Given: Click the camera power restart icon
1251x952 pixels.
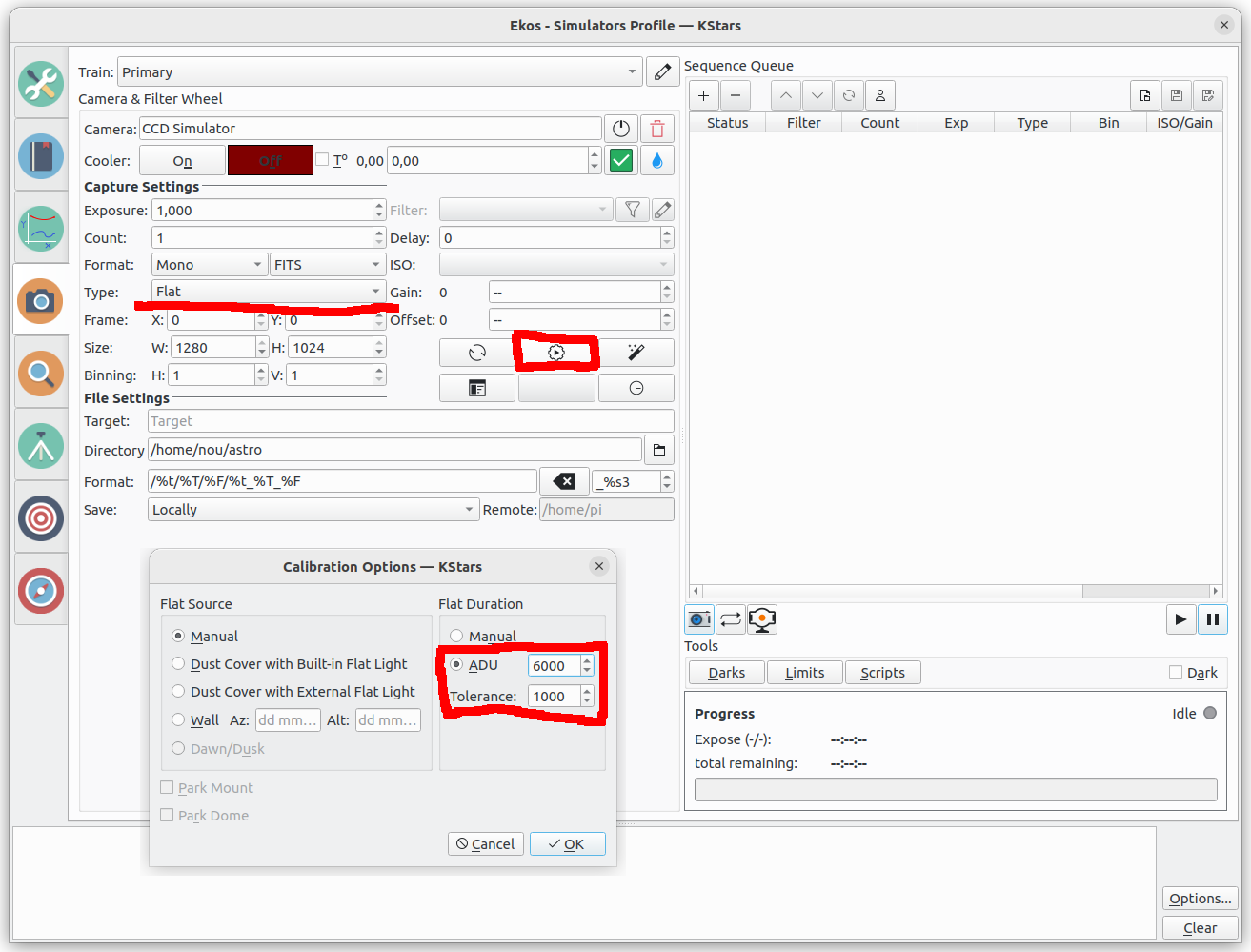Looking at the screenshot, I should coord(621,129).
